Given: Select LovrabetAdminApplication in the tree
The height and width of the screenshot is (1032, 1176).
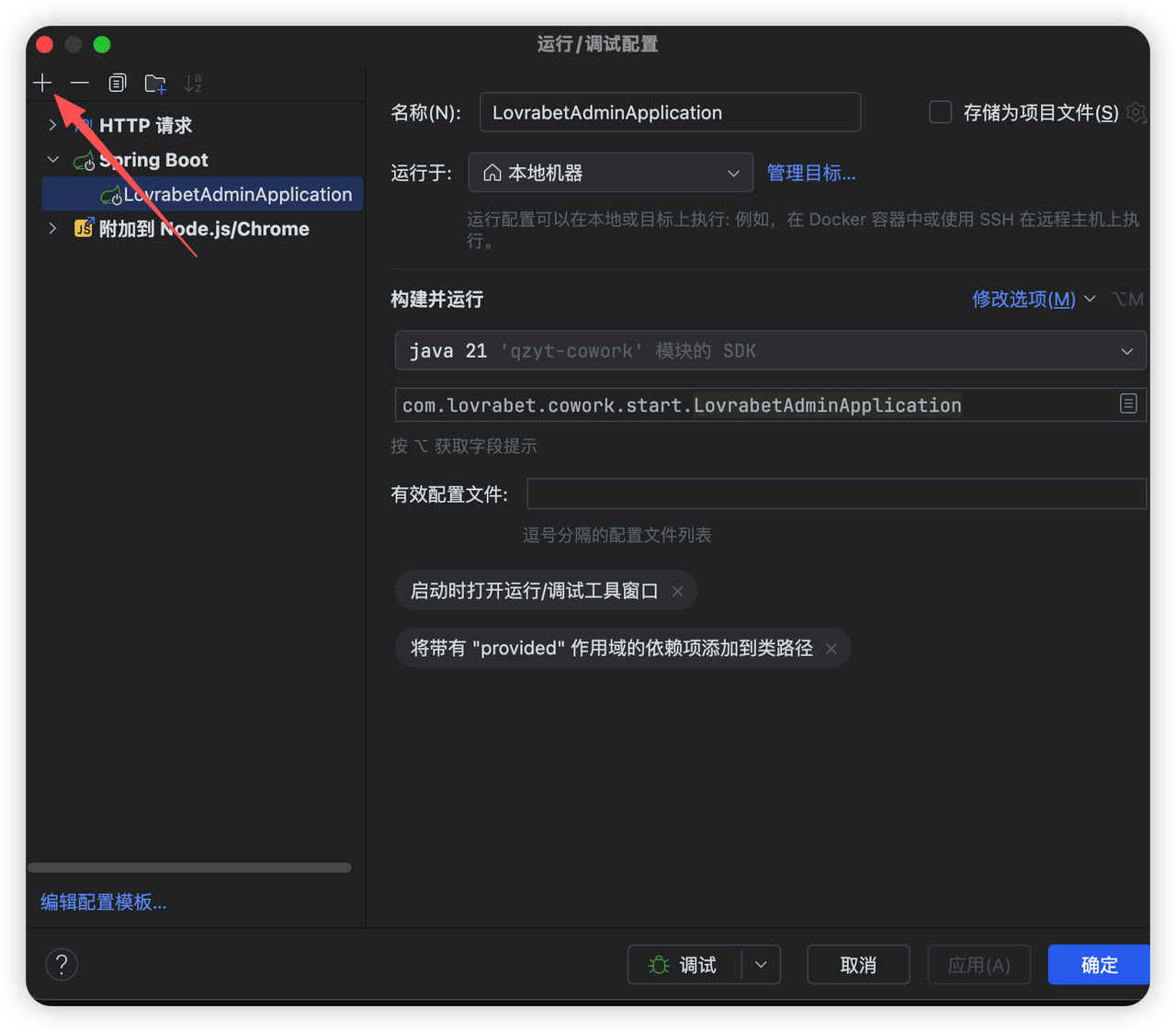Looking at the screenshot, I should coord(202,194).
